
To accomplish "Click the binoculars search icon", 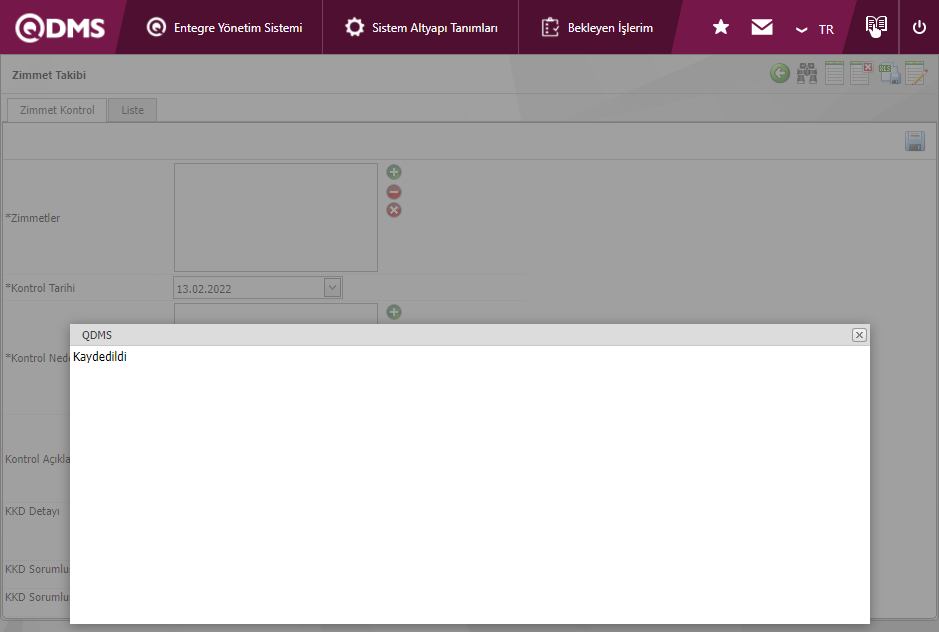I will click(x=807, y=74).
